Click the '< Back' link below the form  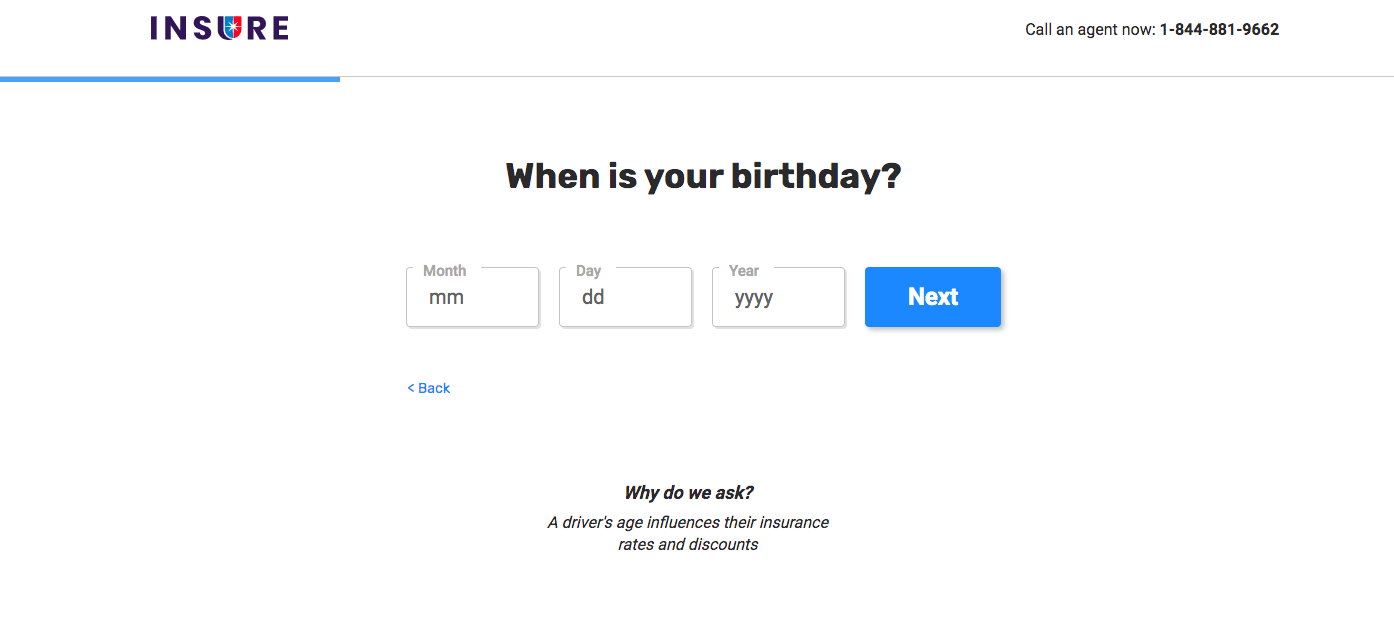429,388
